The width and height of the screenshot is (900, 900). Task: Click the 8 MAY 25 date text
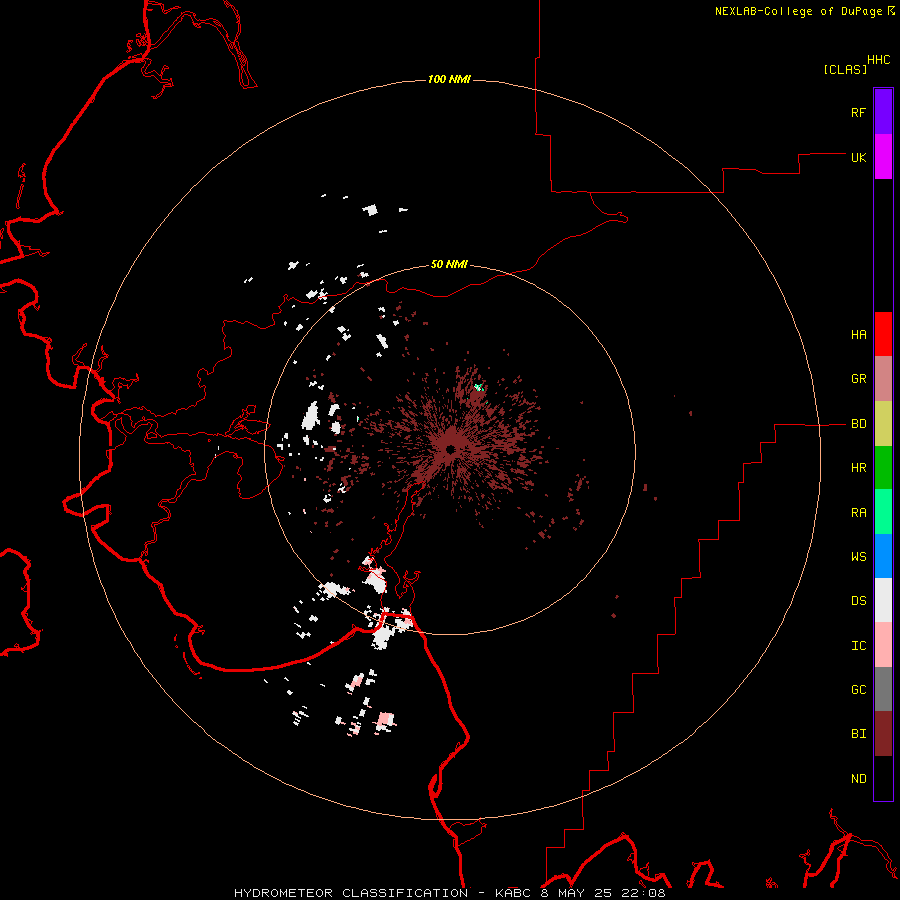(577, 893)
